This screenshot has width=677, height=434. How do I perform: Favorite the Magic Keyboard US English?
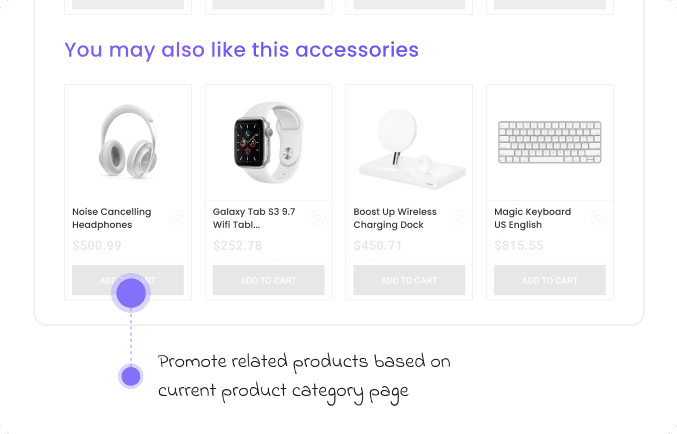point(598,218)
